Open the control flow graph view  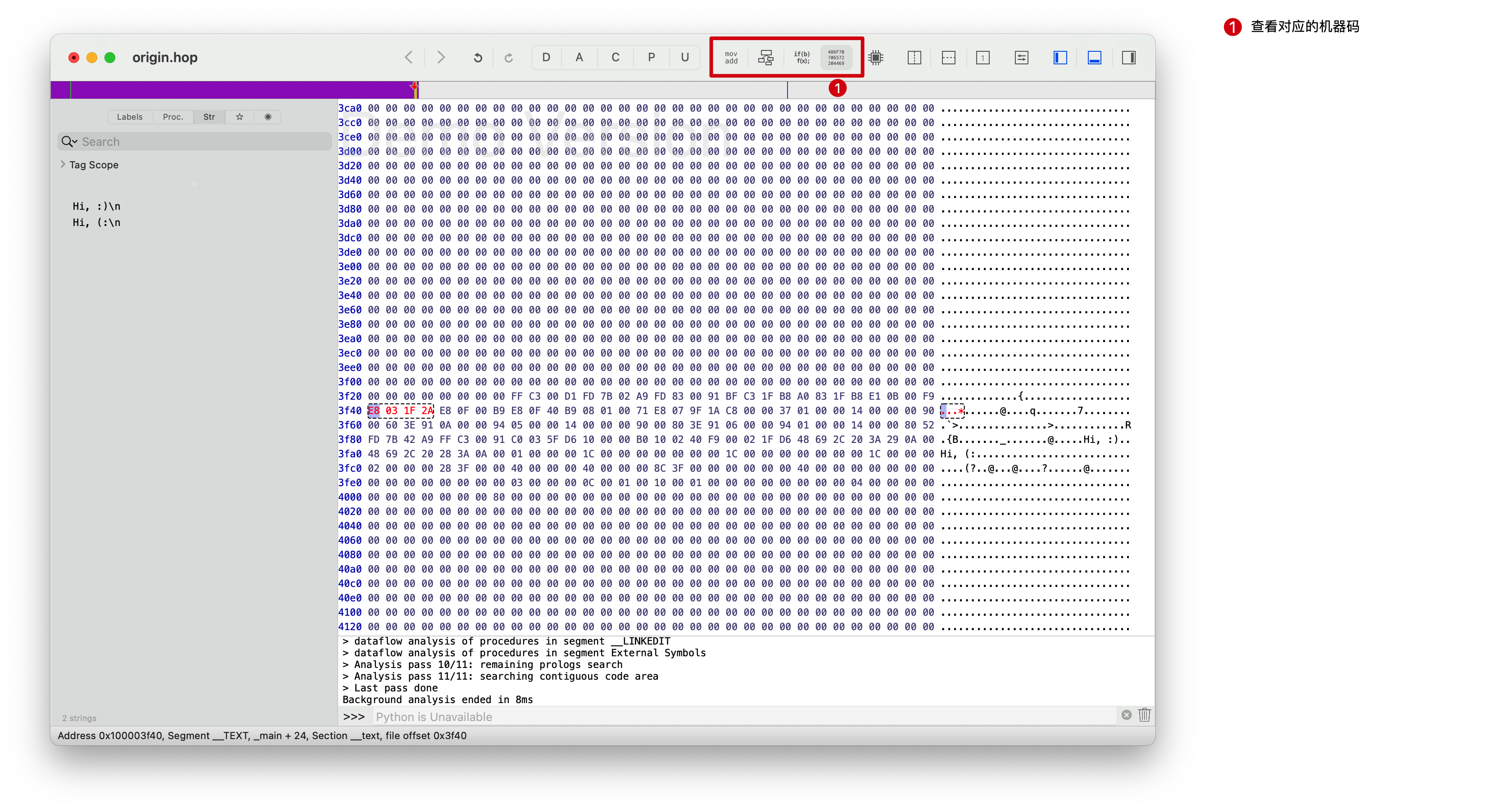(765, 57)
